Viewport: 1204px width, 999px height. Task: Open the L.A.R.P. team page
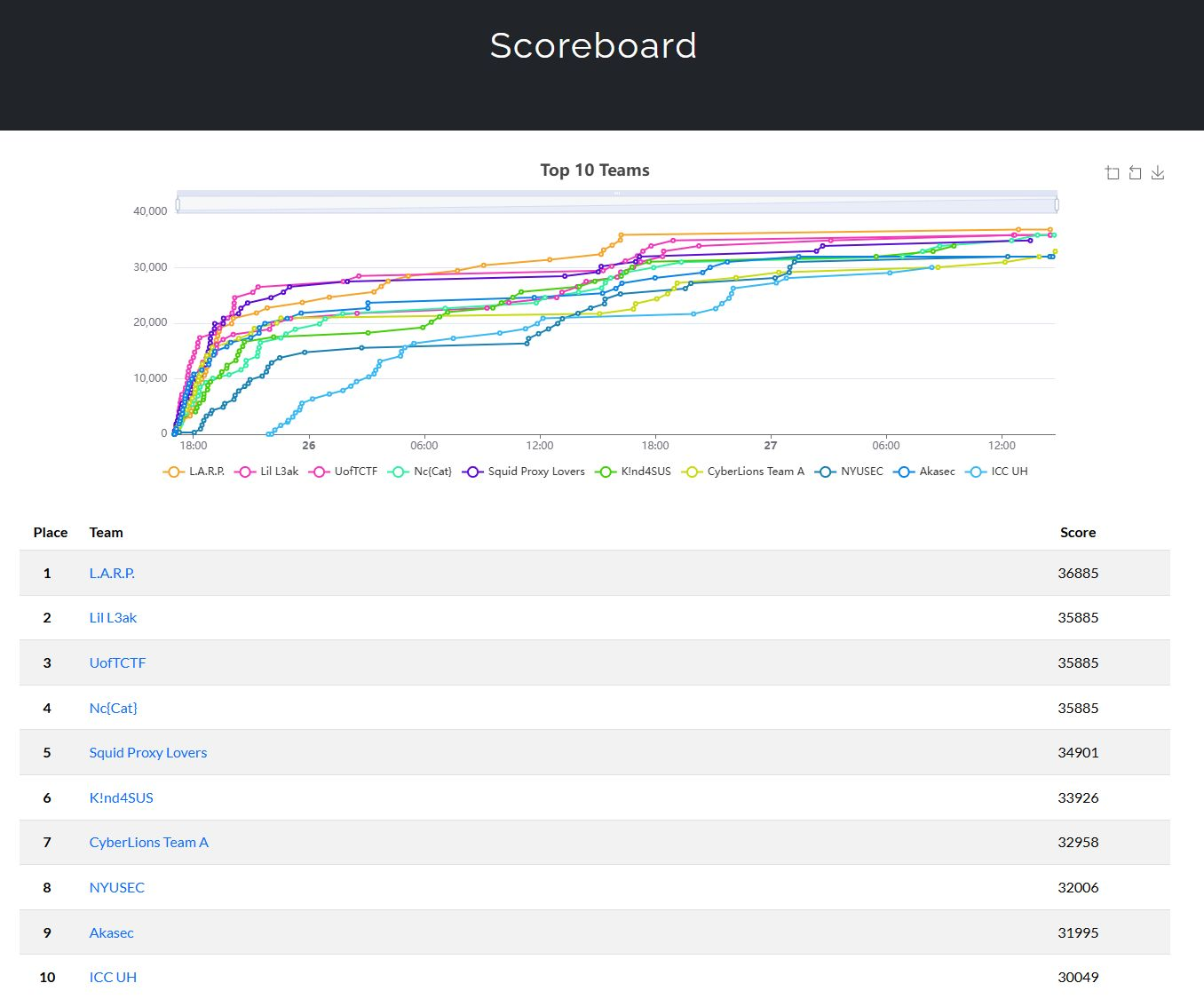[112, 573]
